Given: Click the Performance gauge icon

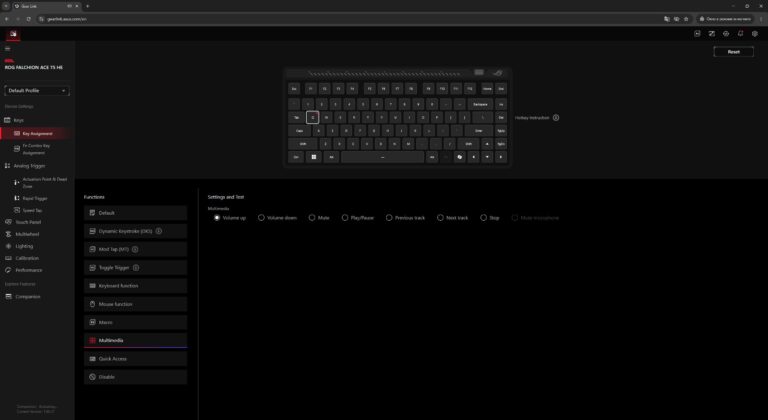Looking at the screenshot, I should pos(8,270).
